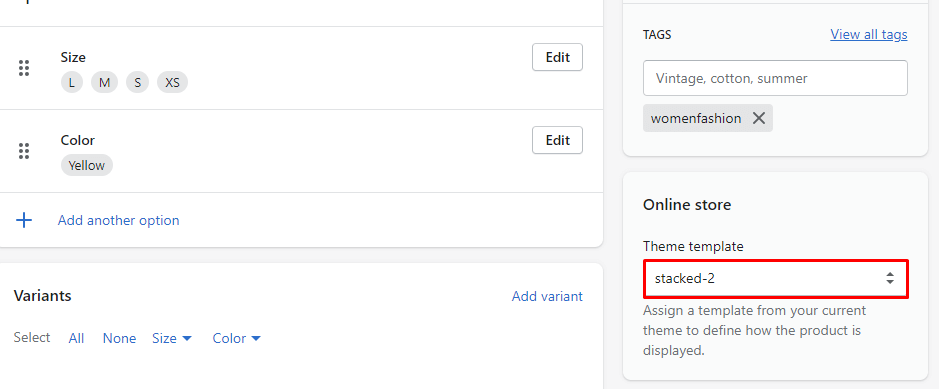
Task: Click the Add another option link
Action: click(x=119, y=220)
